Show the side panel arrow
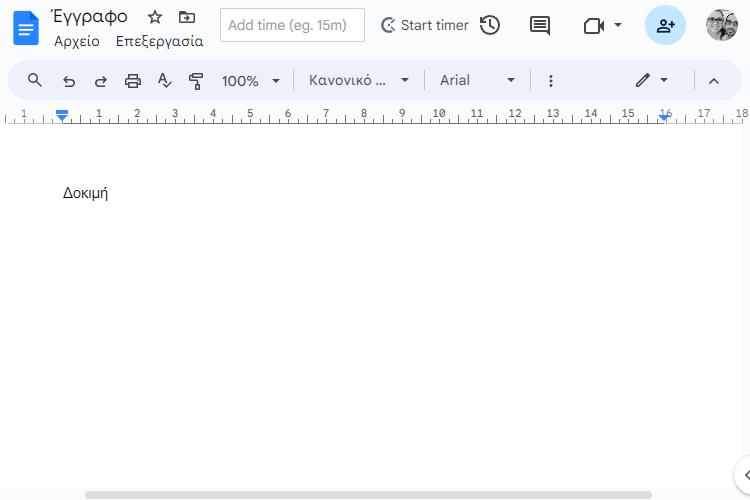The width and height of the screenshot is (750, 500). click(745, 475)
